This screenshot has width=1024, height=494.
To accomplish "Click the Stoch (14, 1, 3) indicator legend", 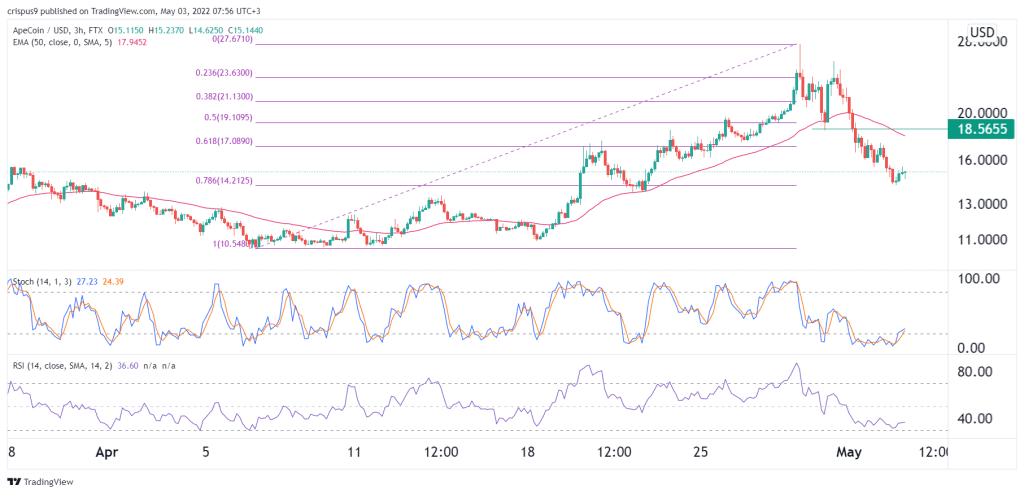I will click(x=41, y=282).
